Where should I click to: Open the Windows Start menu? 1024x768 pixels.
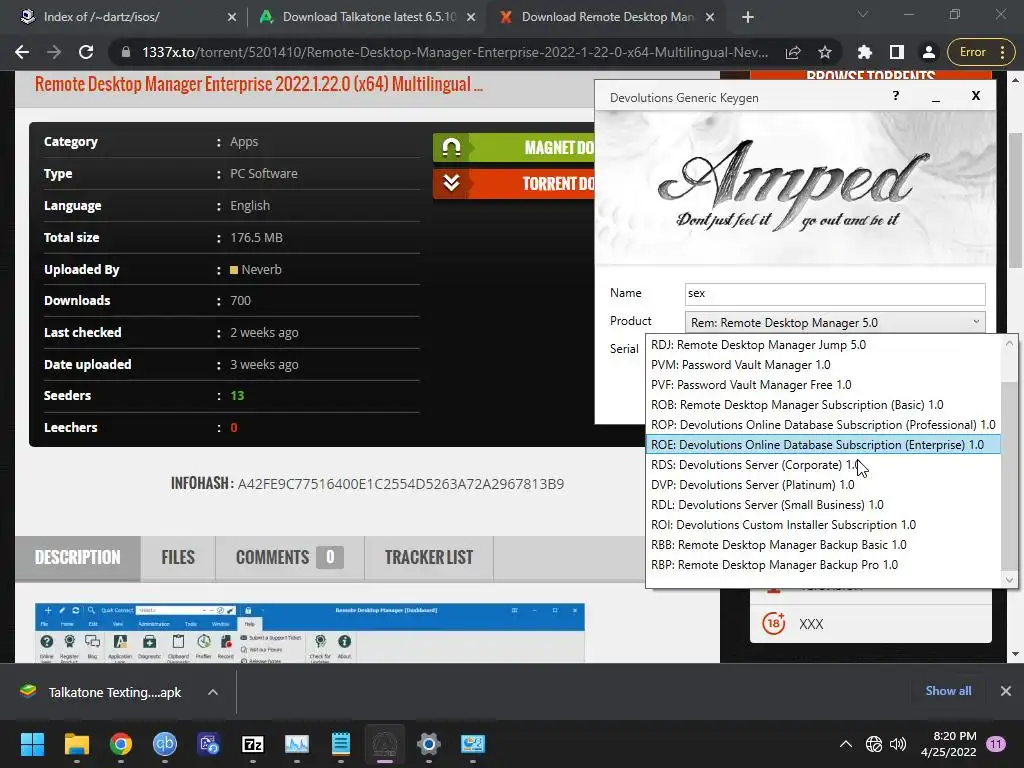pyautogui.click(x=32, y=744)
